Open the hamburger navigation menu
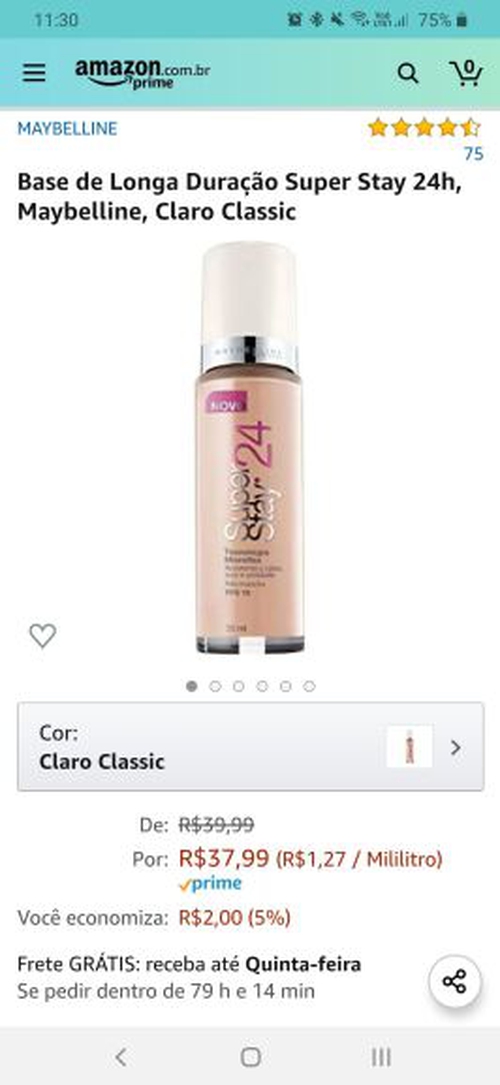 pyautogui.click(x=34, y=73)
